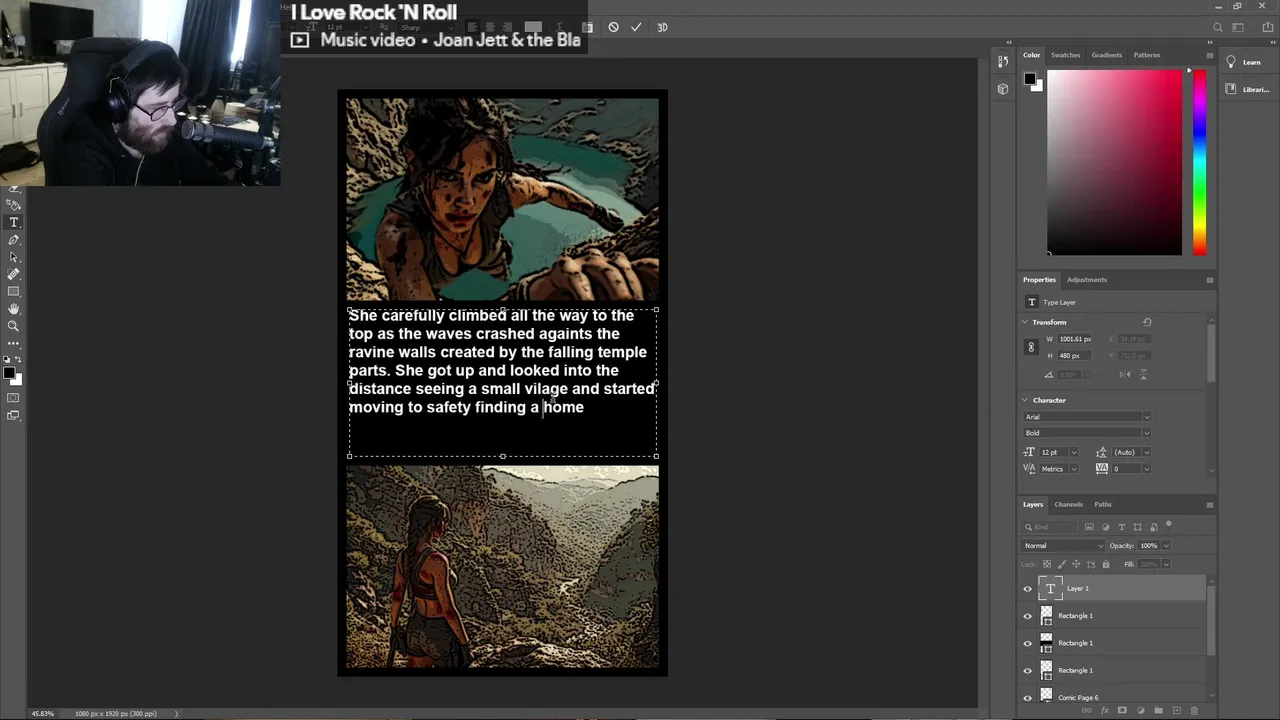1280x720 pixels.
Task: Select the Horizontal Type tool in toolbar
Action: (x=14, y=222)
